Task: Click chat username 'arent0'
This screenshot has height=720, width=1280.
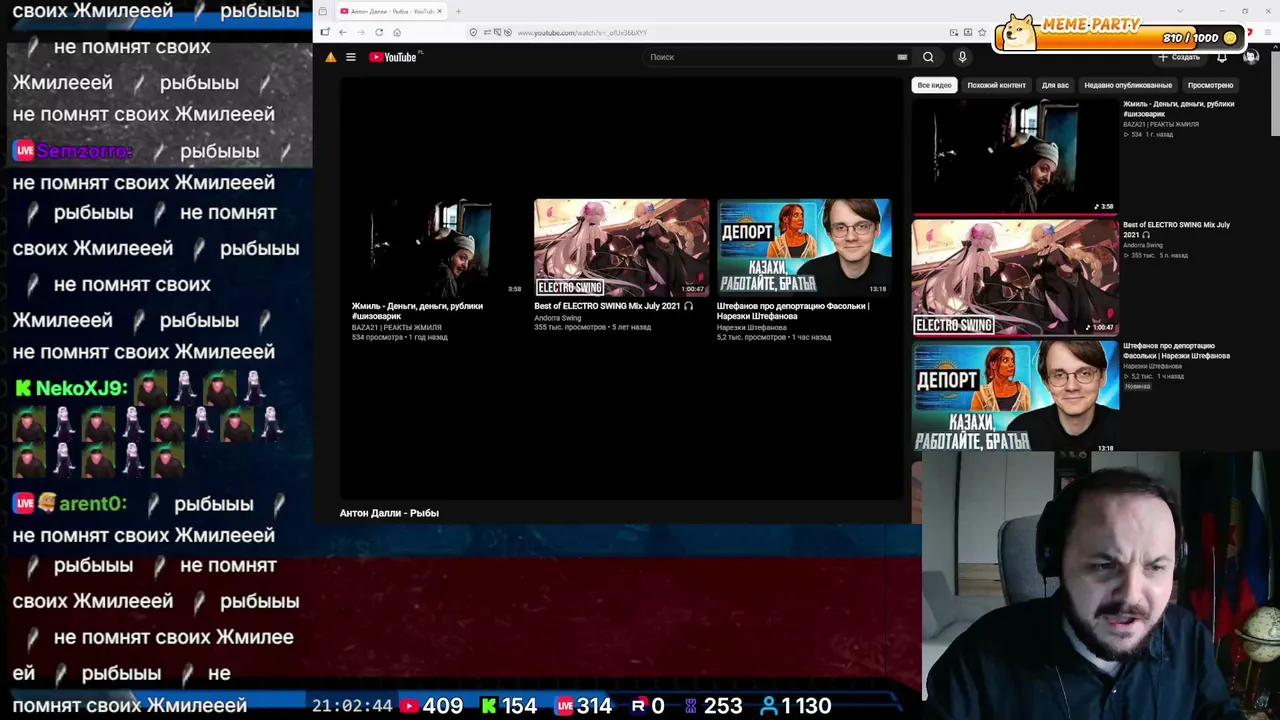Action: click(93, 504)
